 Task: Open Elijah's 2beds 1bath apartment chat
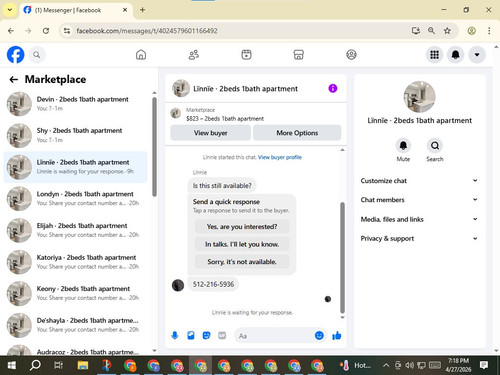(75, 230)
